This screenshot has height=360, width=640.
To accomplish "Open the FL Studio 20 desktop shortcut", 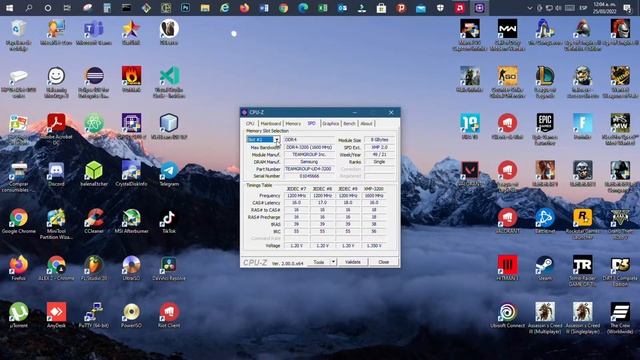I will tap(94, 268).
